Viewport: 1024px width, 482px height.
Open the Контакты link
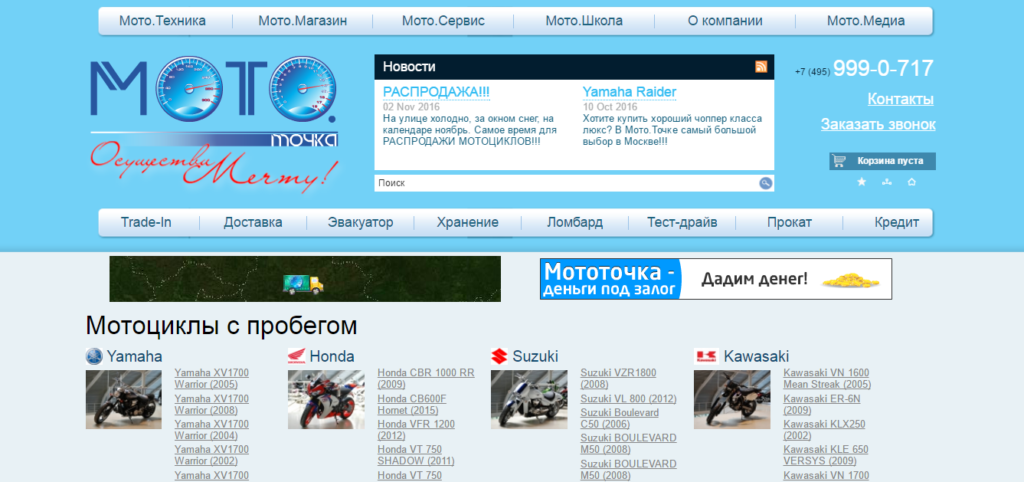click(x=900, y=99)
